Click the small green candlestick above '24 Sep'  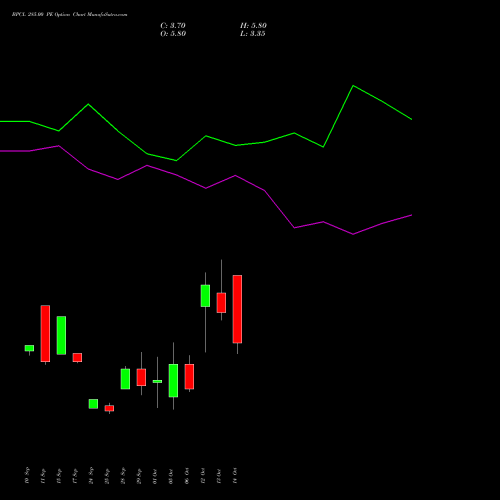pos(93,404)
